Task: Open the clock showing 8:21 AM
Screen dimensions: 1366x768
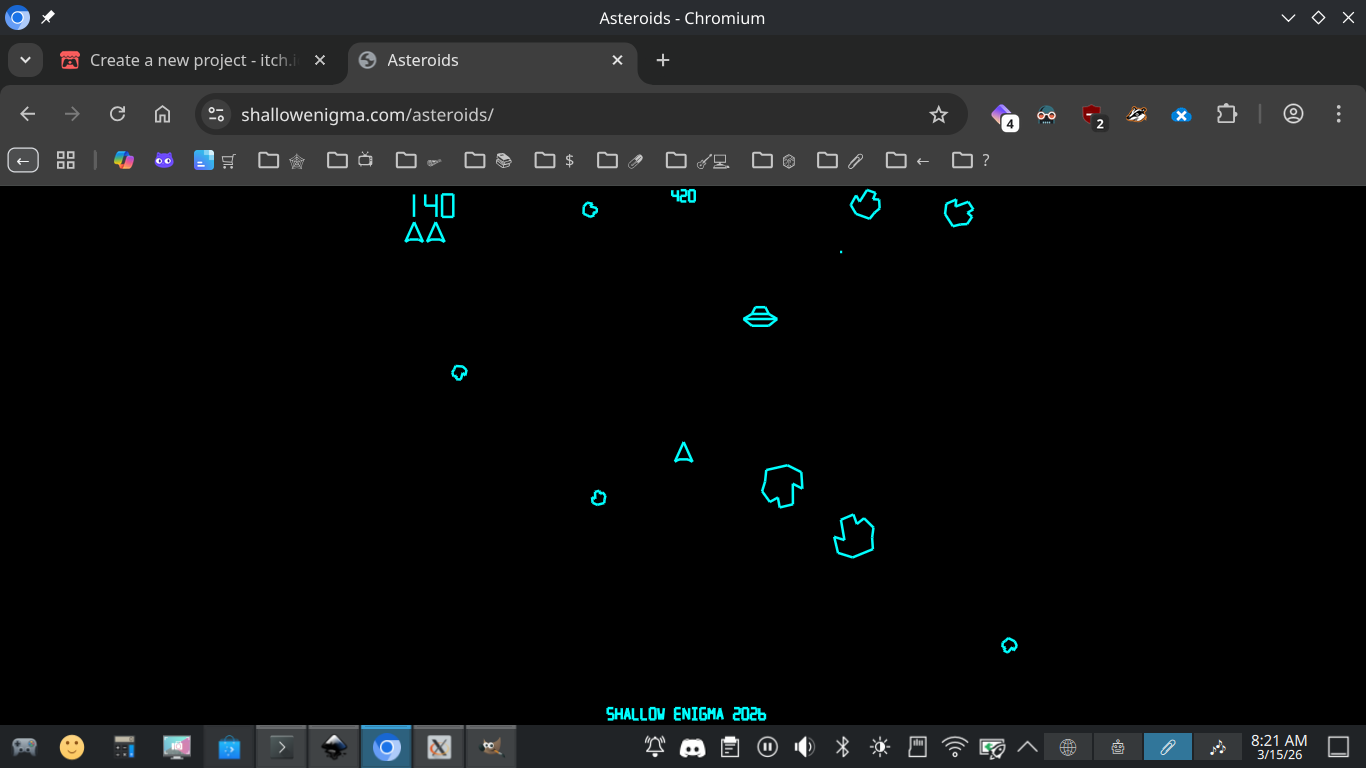Action: click(1279, 747)
